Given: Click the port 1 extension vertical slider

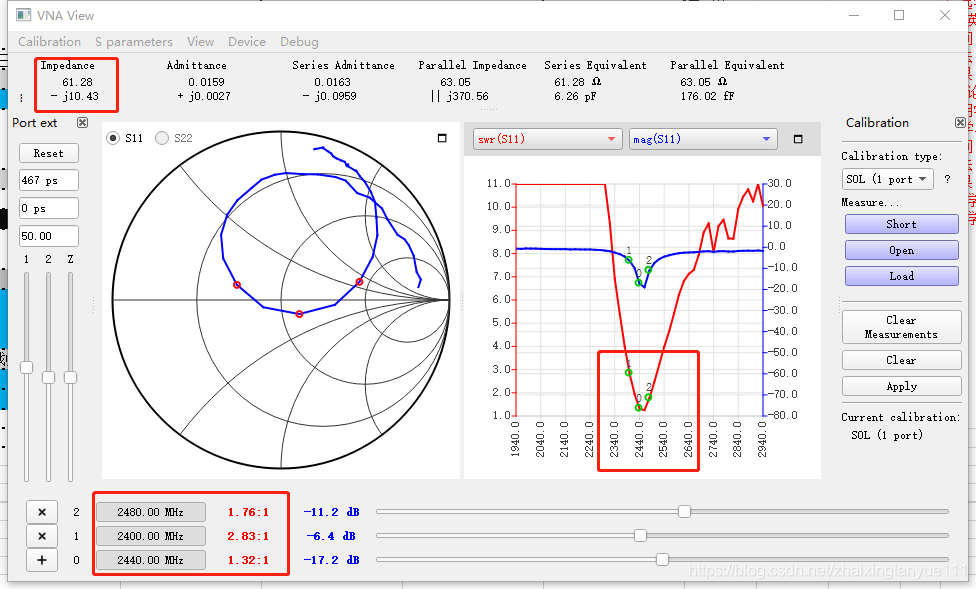Looking at the screenshot, I should [x=26, y=367].
